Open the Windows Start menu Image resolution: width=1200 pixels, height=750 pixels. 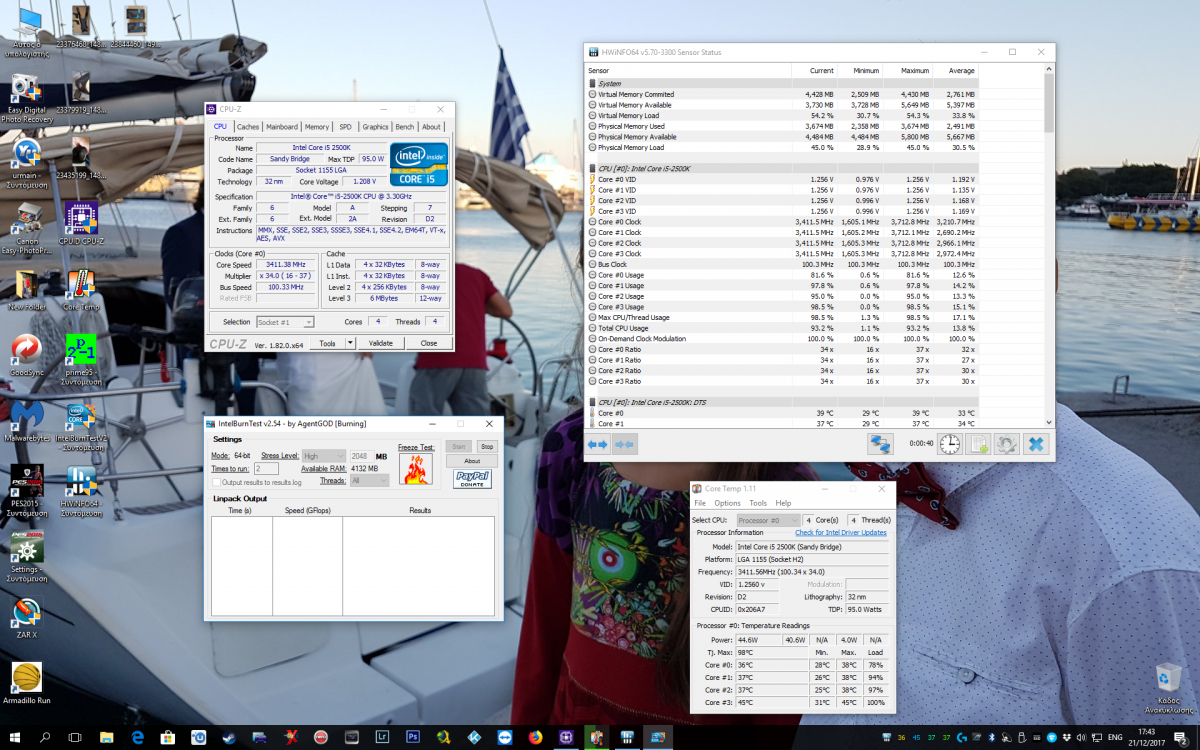[15, 737]
